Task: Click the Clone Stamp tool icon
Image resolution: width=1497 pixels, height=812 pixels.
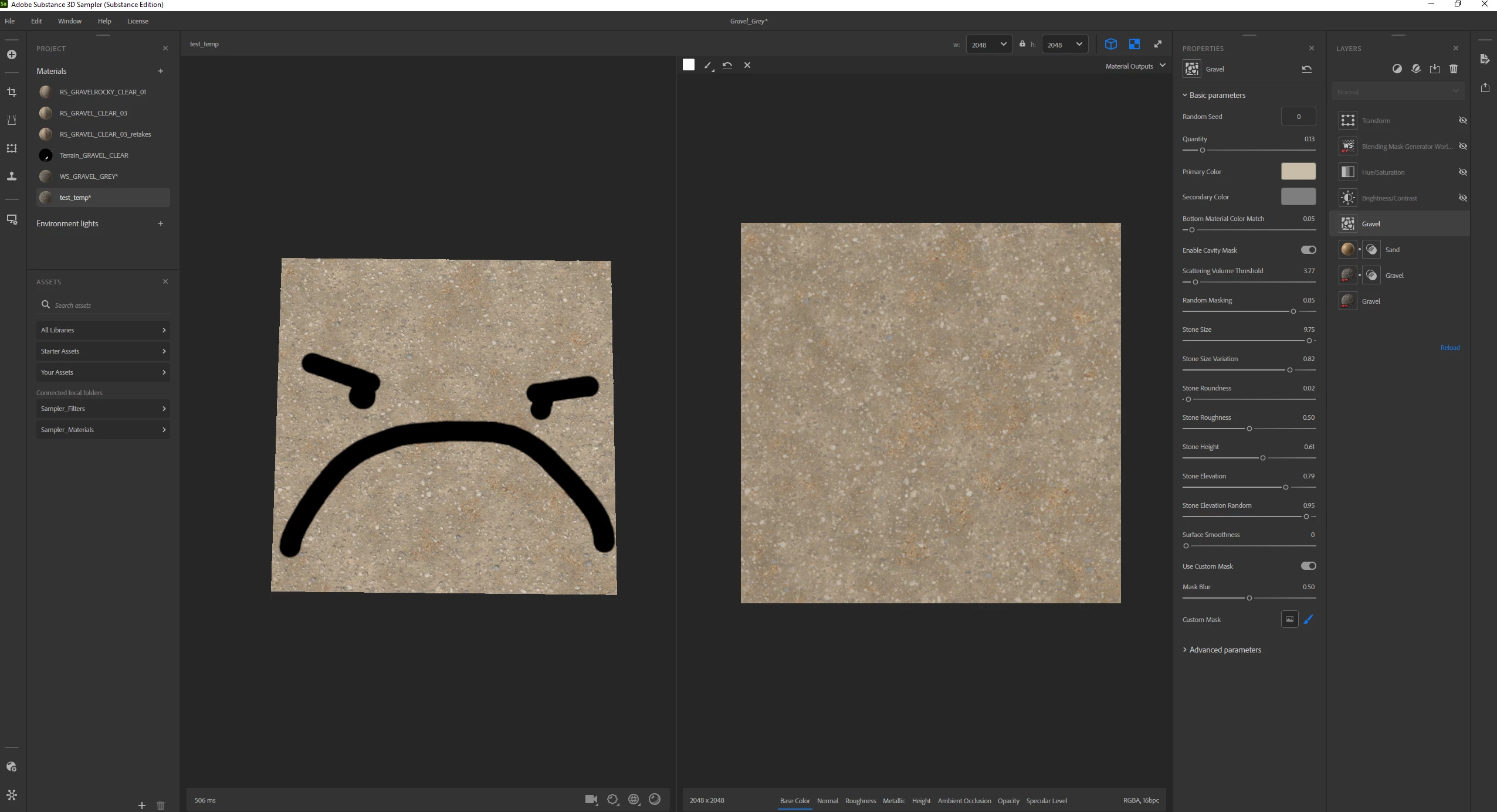Action: (11, 176)
